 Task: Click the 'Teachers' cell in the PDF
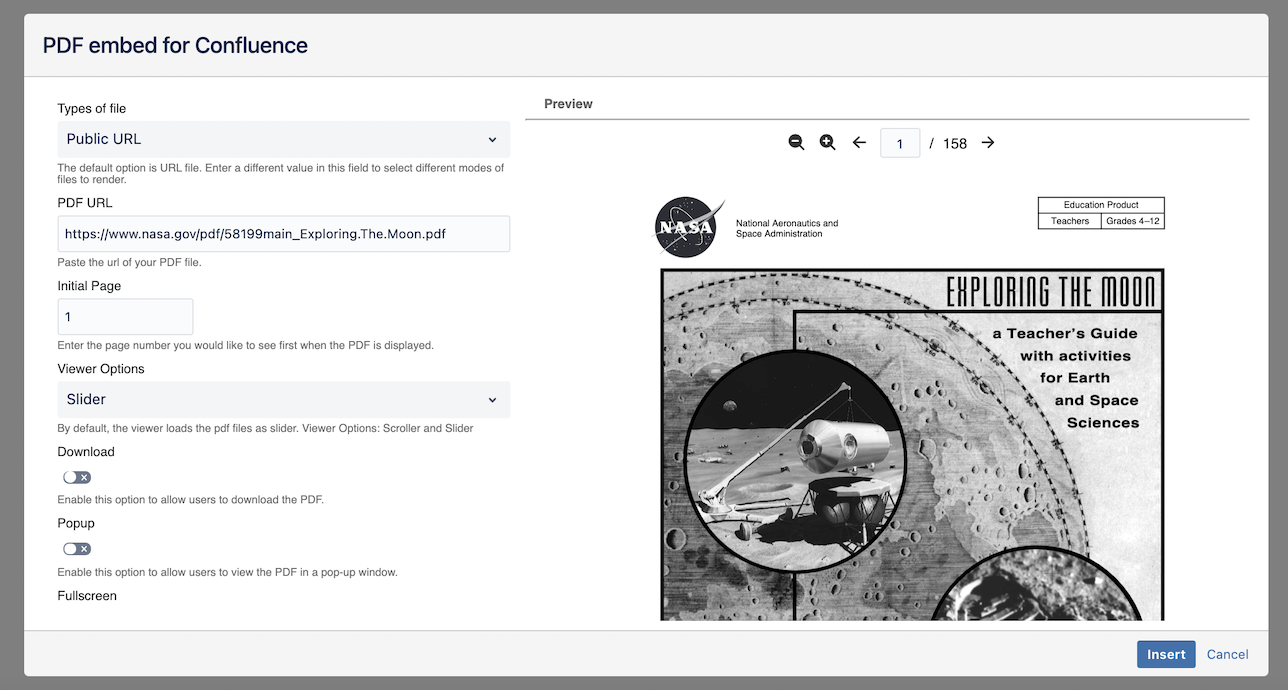click(x=1070, y=221)
